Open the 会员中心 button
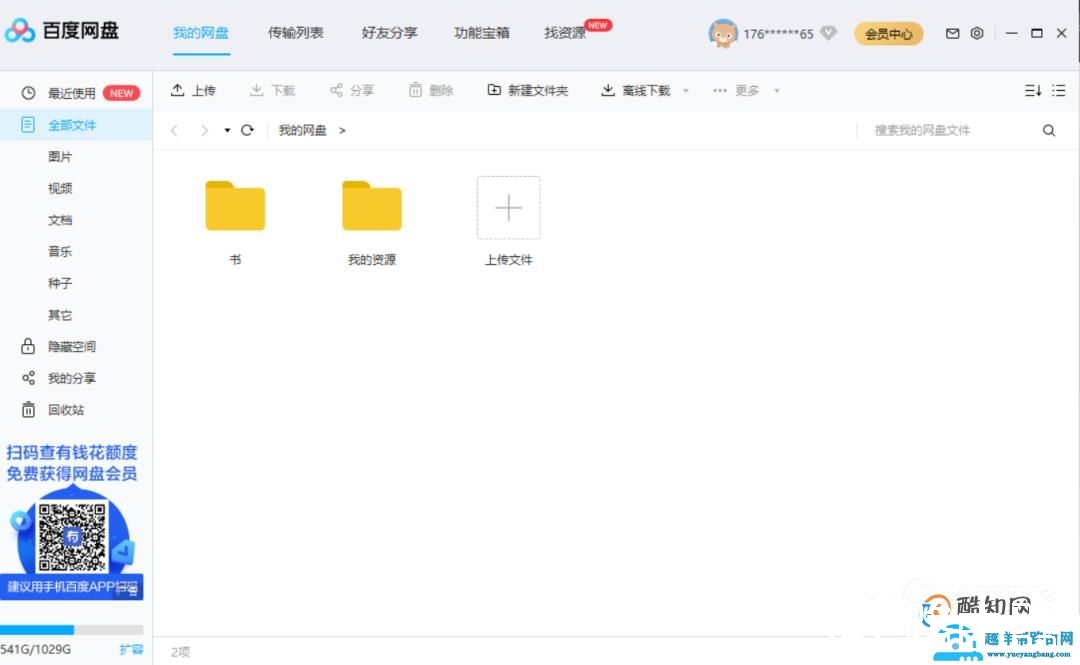The height and width of the screenshot is (665, 1080). tap(889, 34)
